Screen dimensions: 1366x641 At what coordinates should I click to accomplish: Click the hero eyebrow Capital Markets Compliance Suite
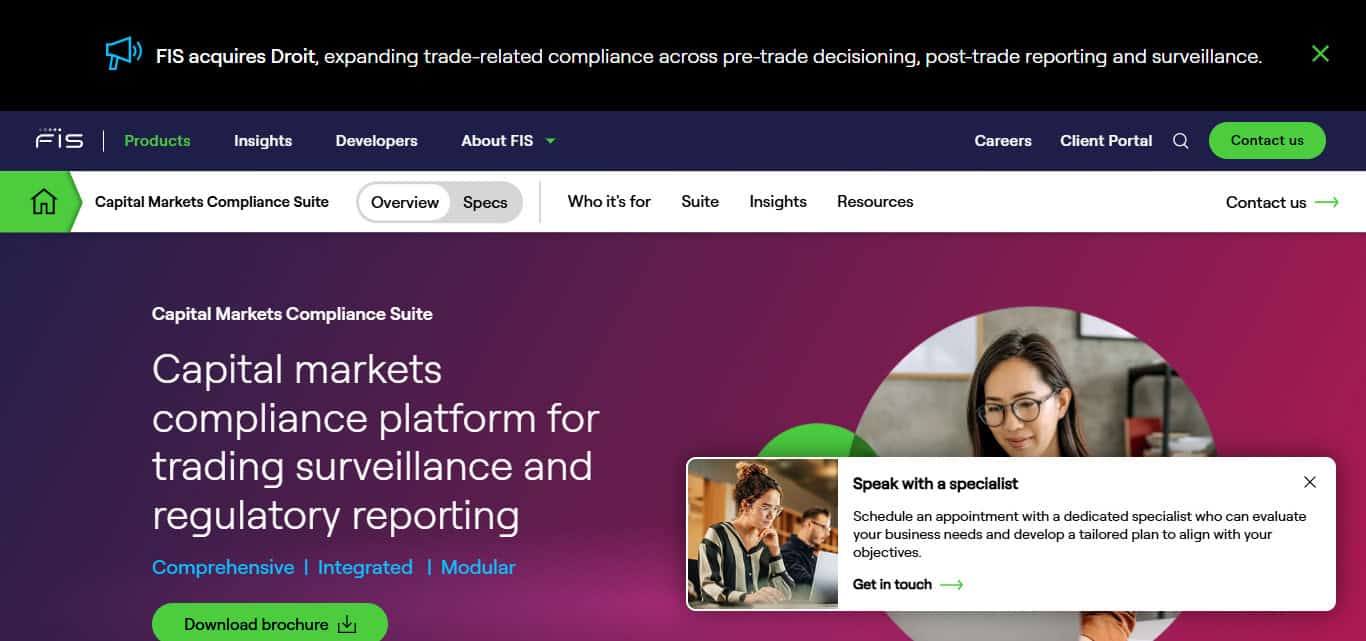pos(292,314)
